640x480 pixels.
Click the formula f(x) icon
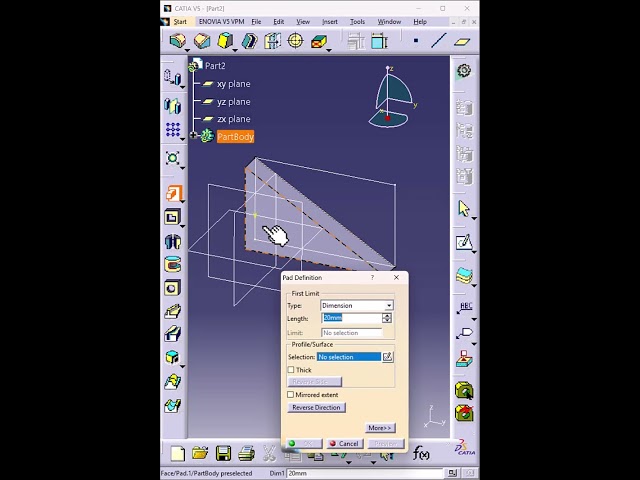coord(421,453)
